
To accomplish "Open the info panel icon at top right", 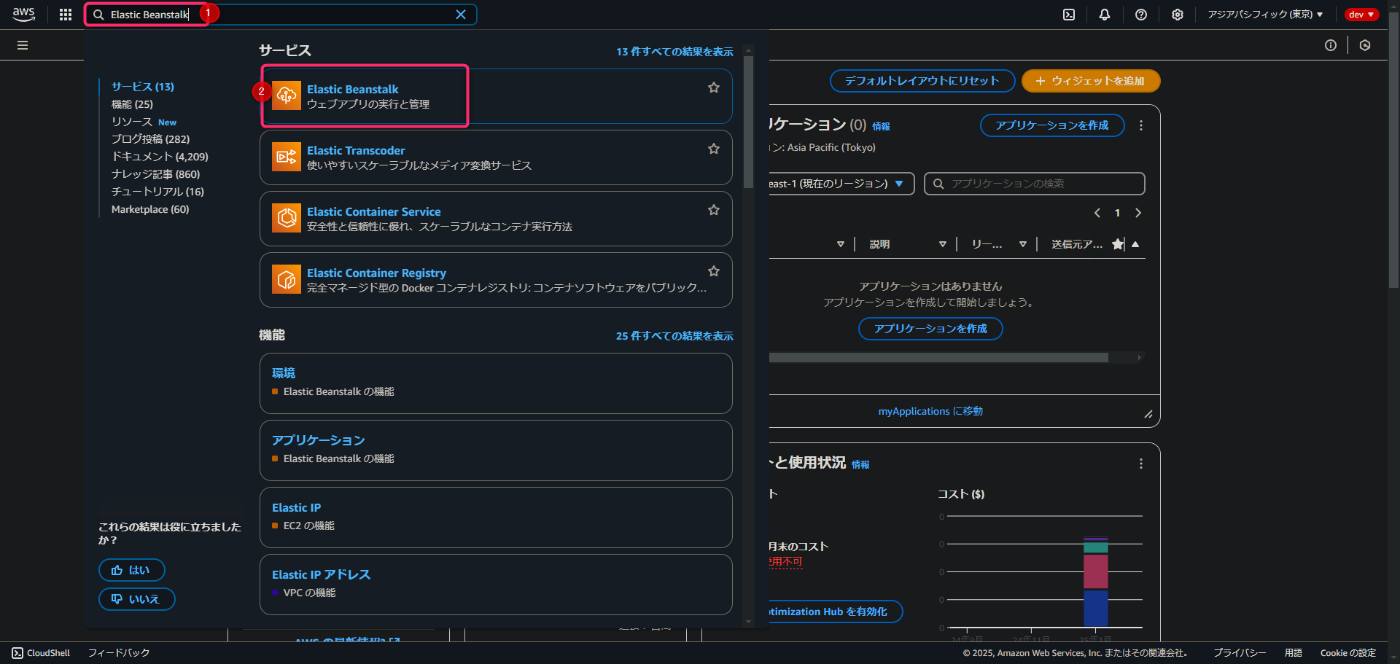I will tap(1331, 45).
